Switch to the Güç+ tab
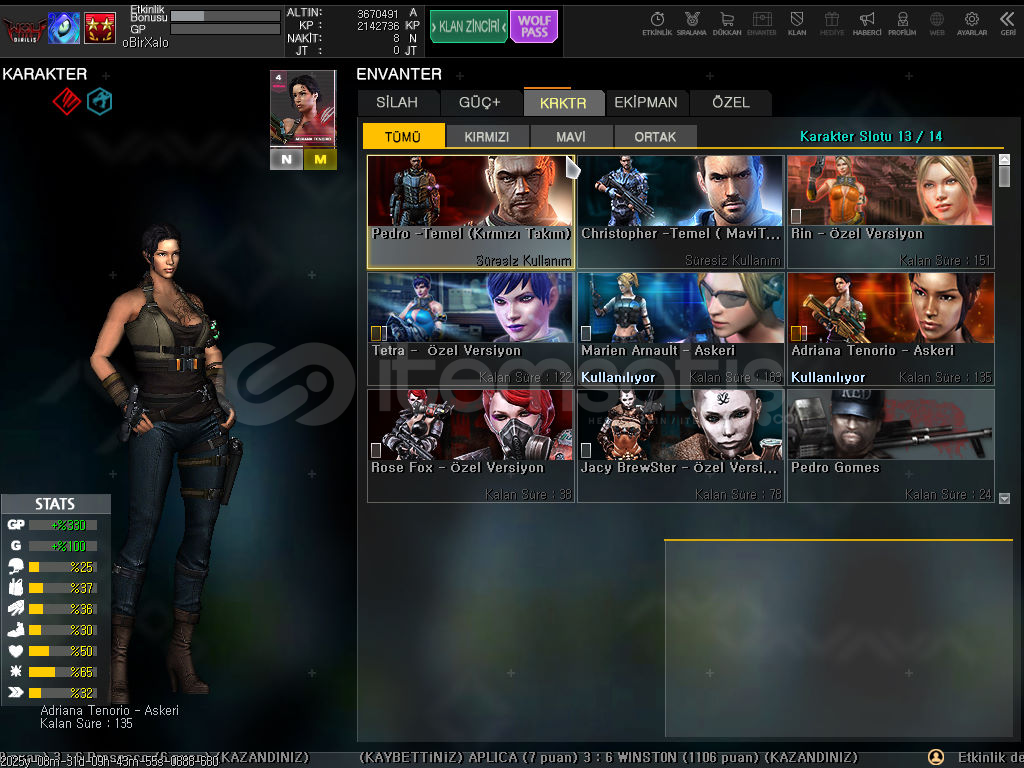 [x=480, y=103]
